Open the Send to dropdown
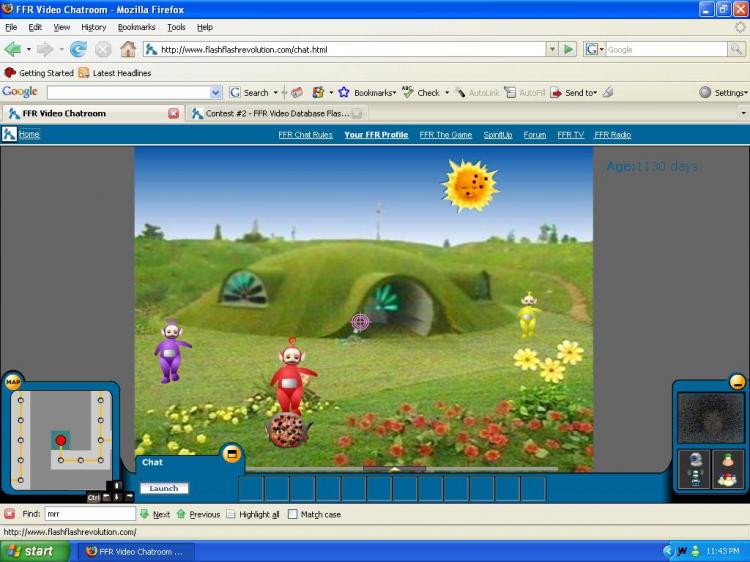 click(x=595, y=93)
